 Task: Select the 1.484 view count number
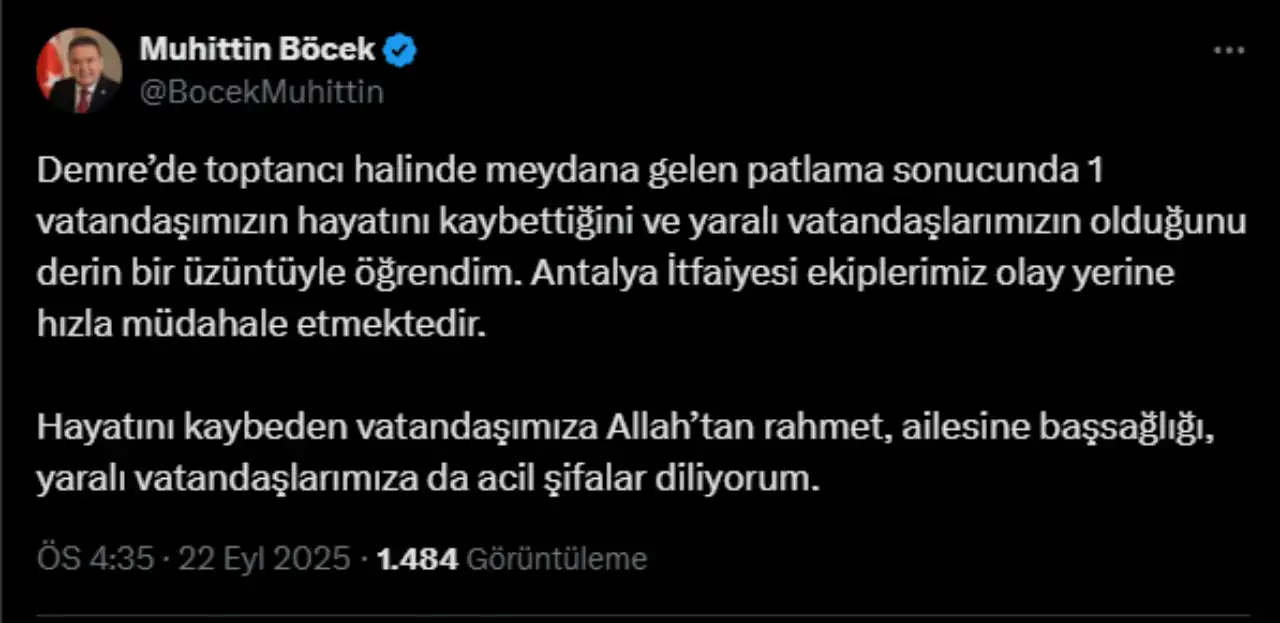click(x=417, y=558)
